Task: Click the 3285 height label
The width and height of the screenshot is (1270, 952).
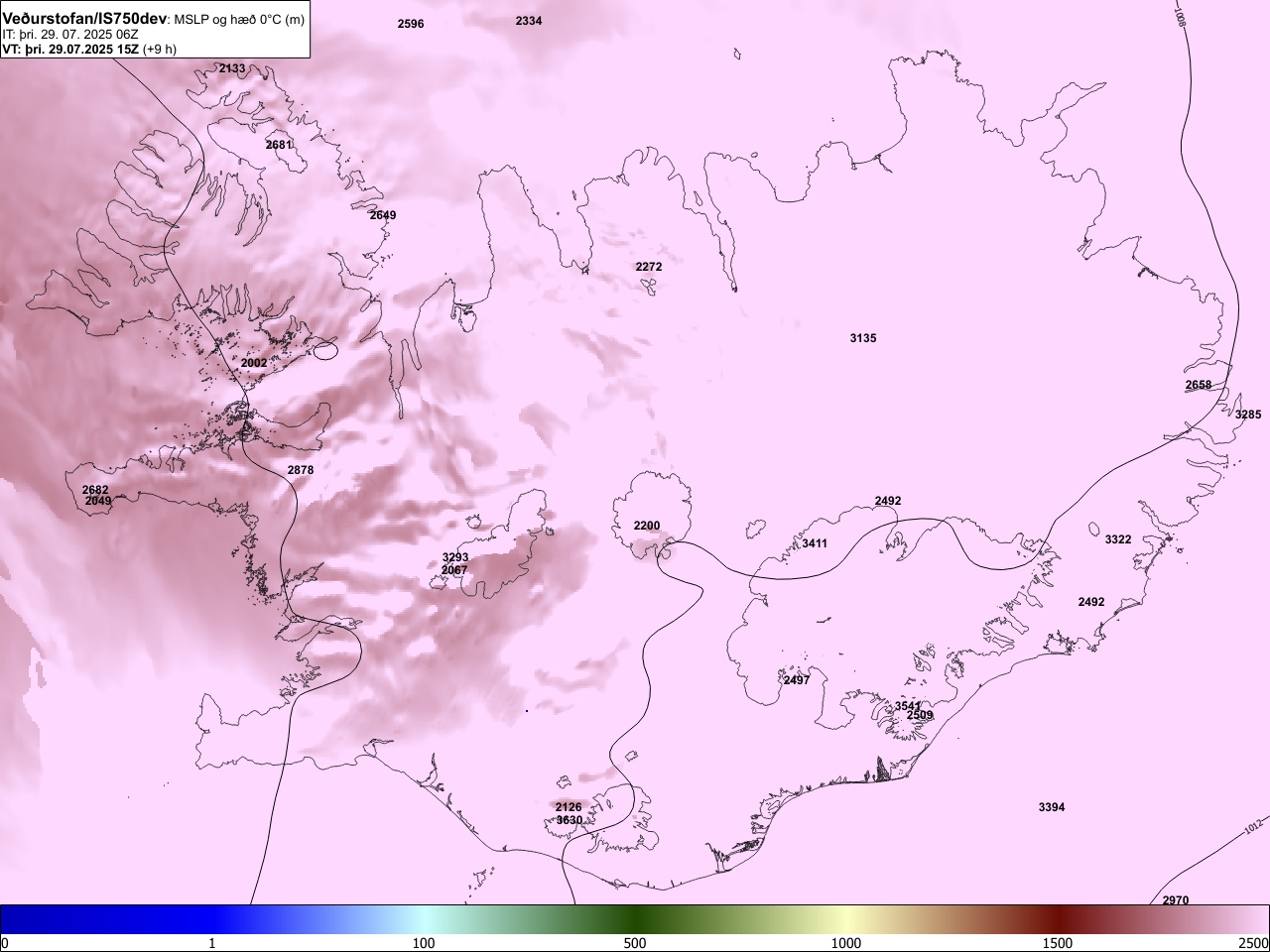Action: (1248, 415)
